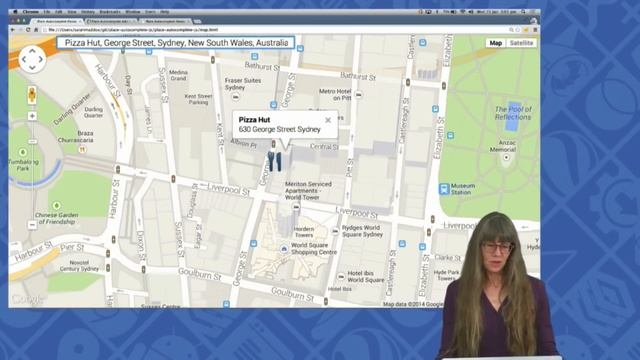Open the History menu
The width and height of the screenshot is (640, 360).
coord(88,12)
